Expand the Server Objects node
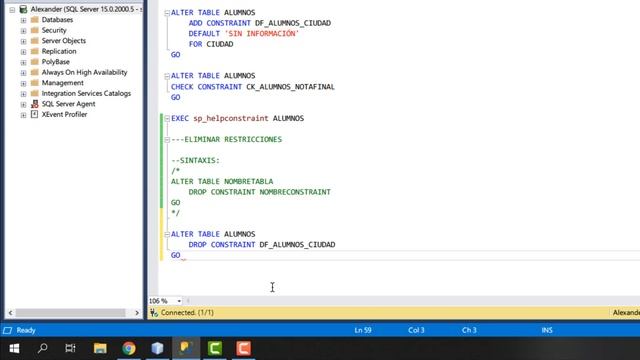 pyautogui.click(x=24, y=41)
